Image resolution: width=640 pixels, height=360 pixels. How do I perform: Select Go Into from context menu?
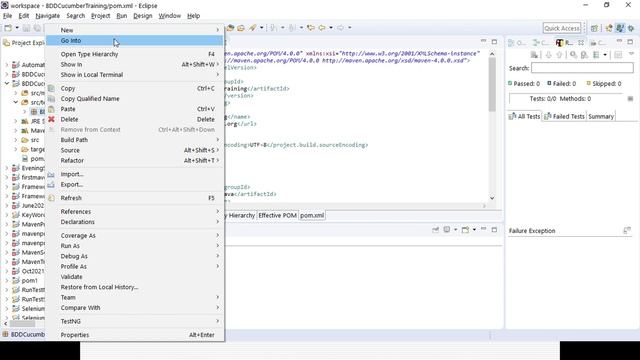(134, 40)
